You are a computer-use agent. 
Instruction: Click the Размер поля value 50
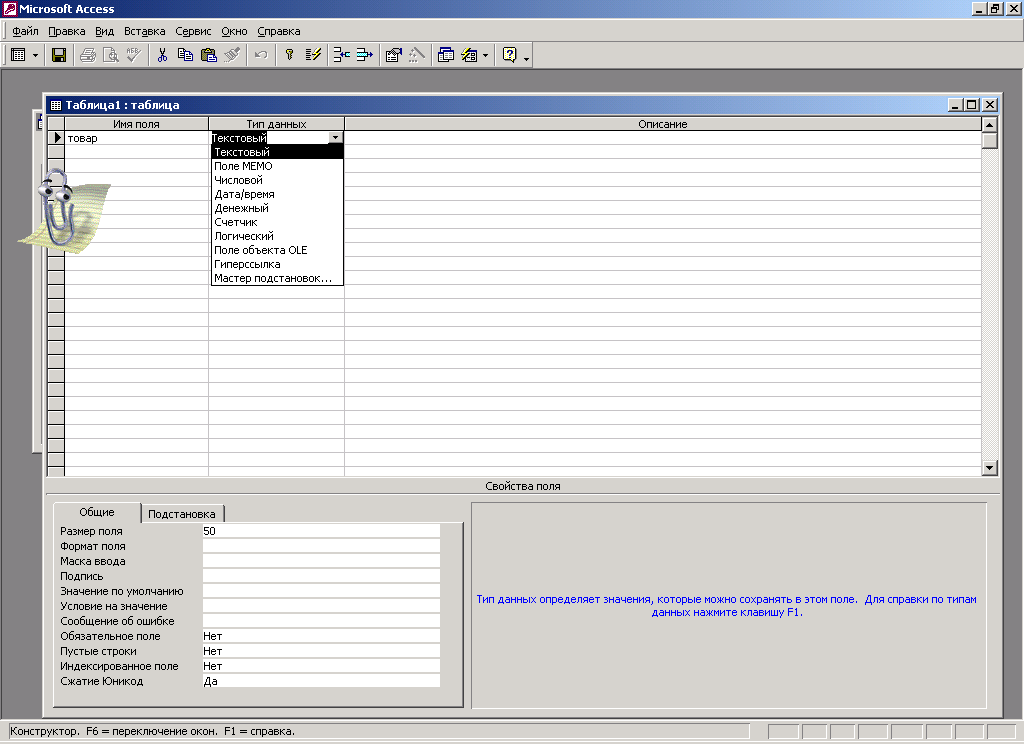[321, 531]
